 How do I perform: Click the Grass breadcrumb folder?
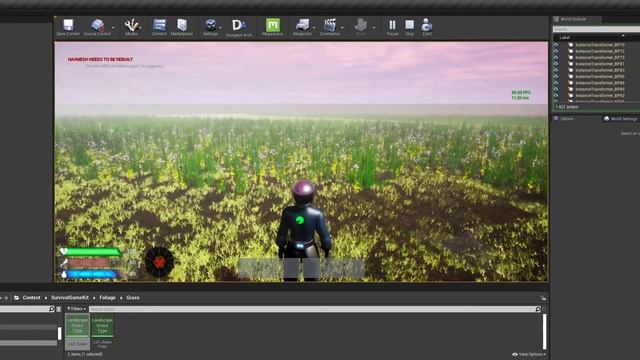(133, 298)
